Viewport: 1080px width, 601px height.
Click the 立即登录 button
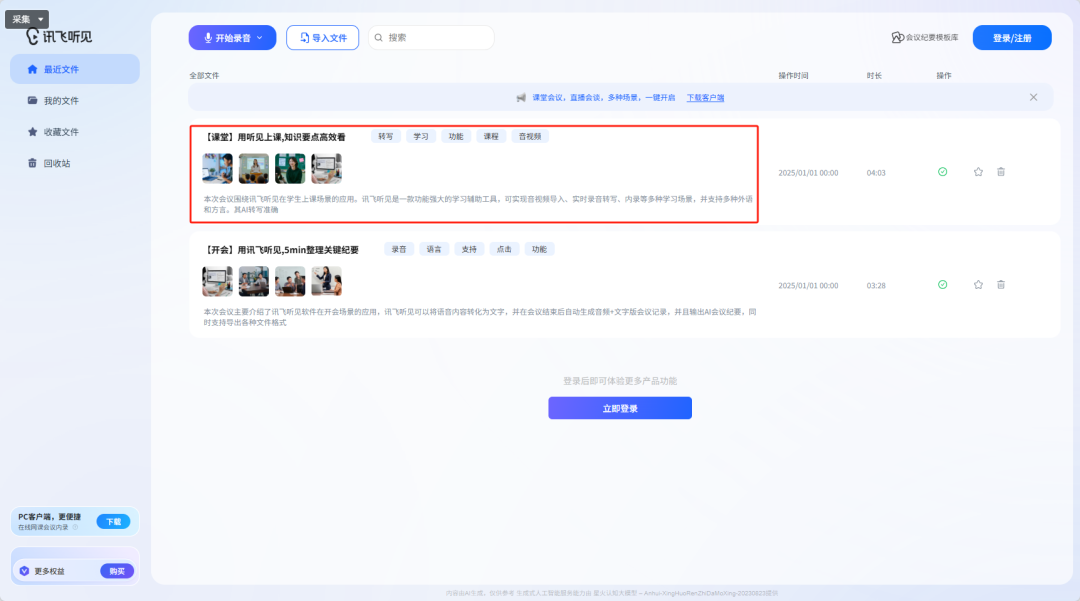click(x=619, y=408)
